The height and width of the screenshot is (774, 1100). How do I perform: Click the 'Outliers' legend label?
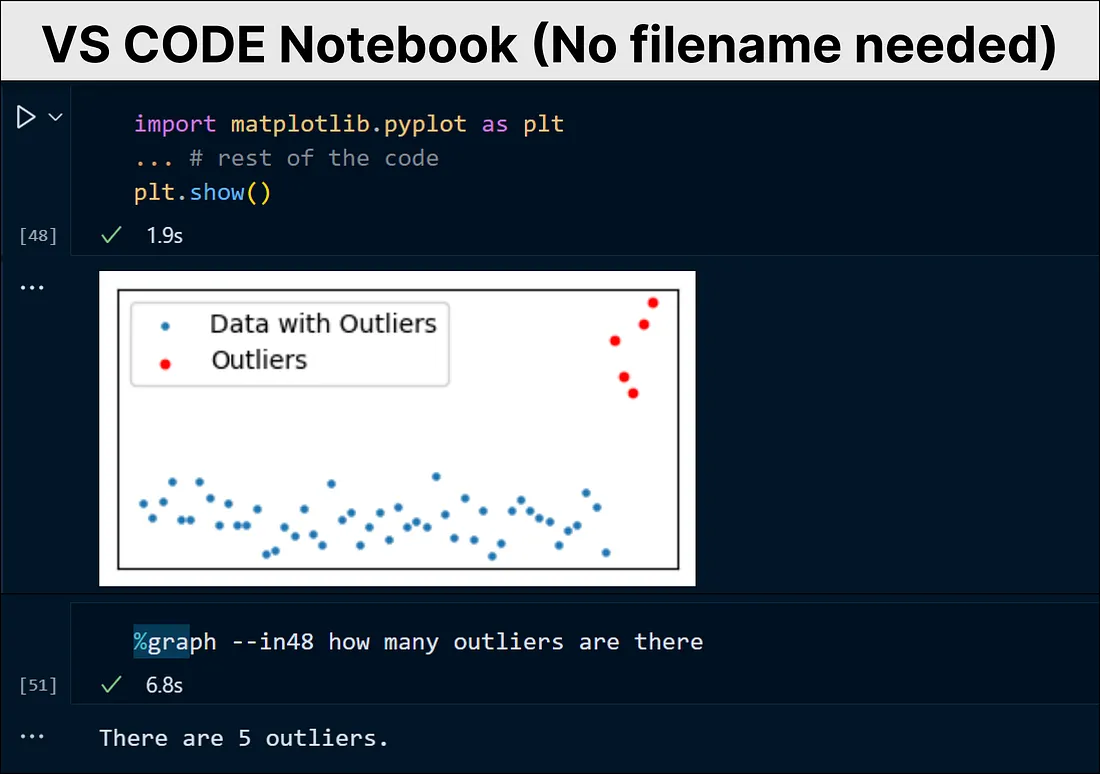[260, 360]
